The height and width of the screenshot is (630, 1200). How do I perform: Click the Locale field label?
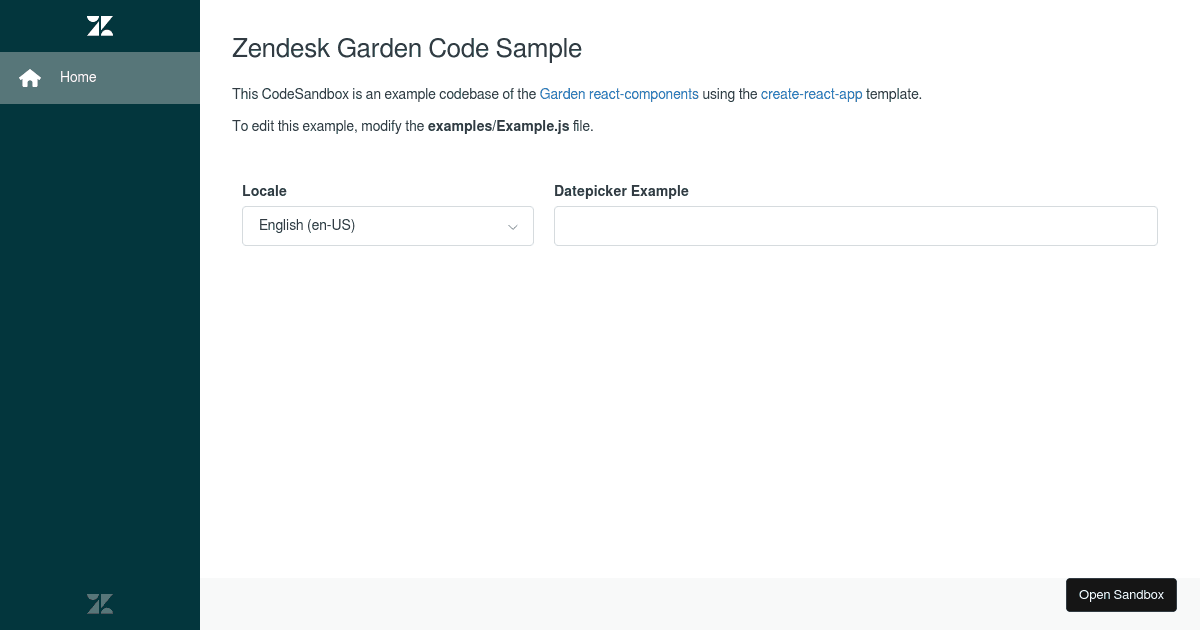[264, 191]
